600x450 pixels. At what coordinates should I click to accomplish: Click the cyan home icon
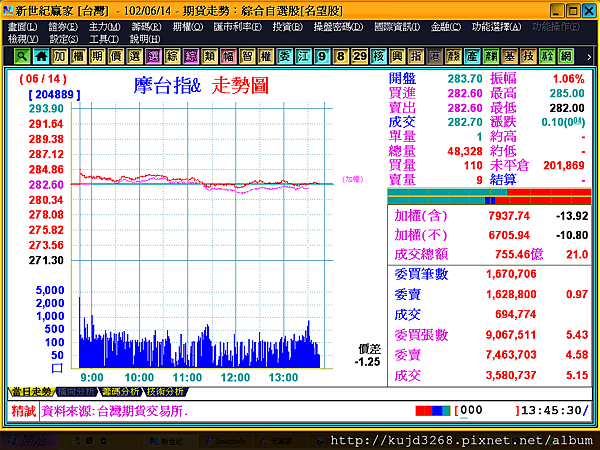coord(41,56)
